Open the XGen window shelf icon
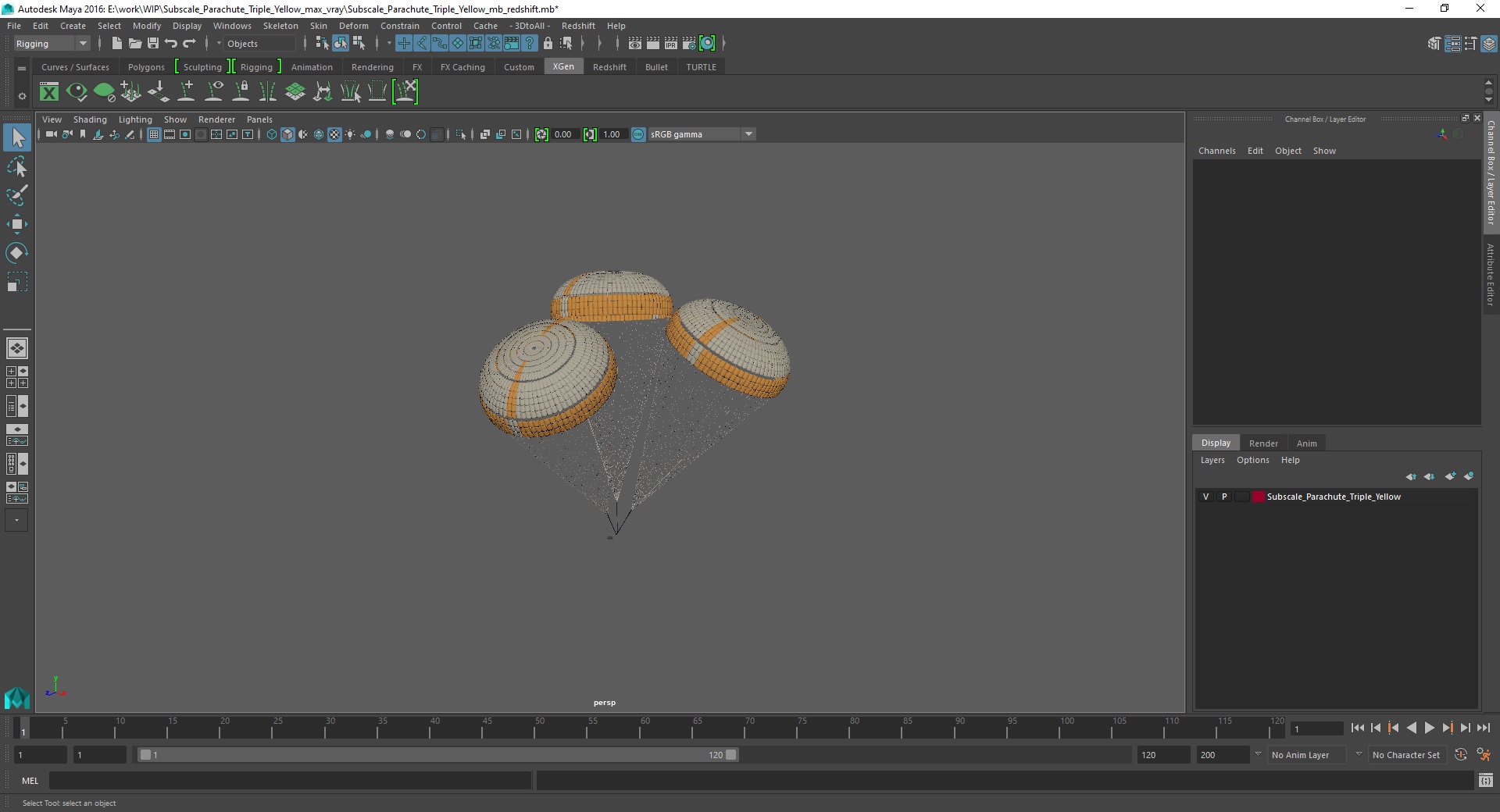The width and height of the screenshot is (1500, 812). pos(49,92)
